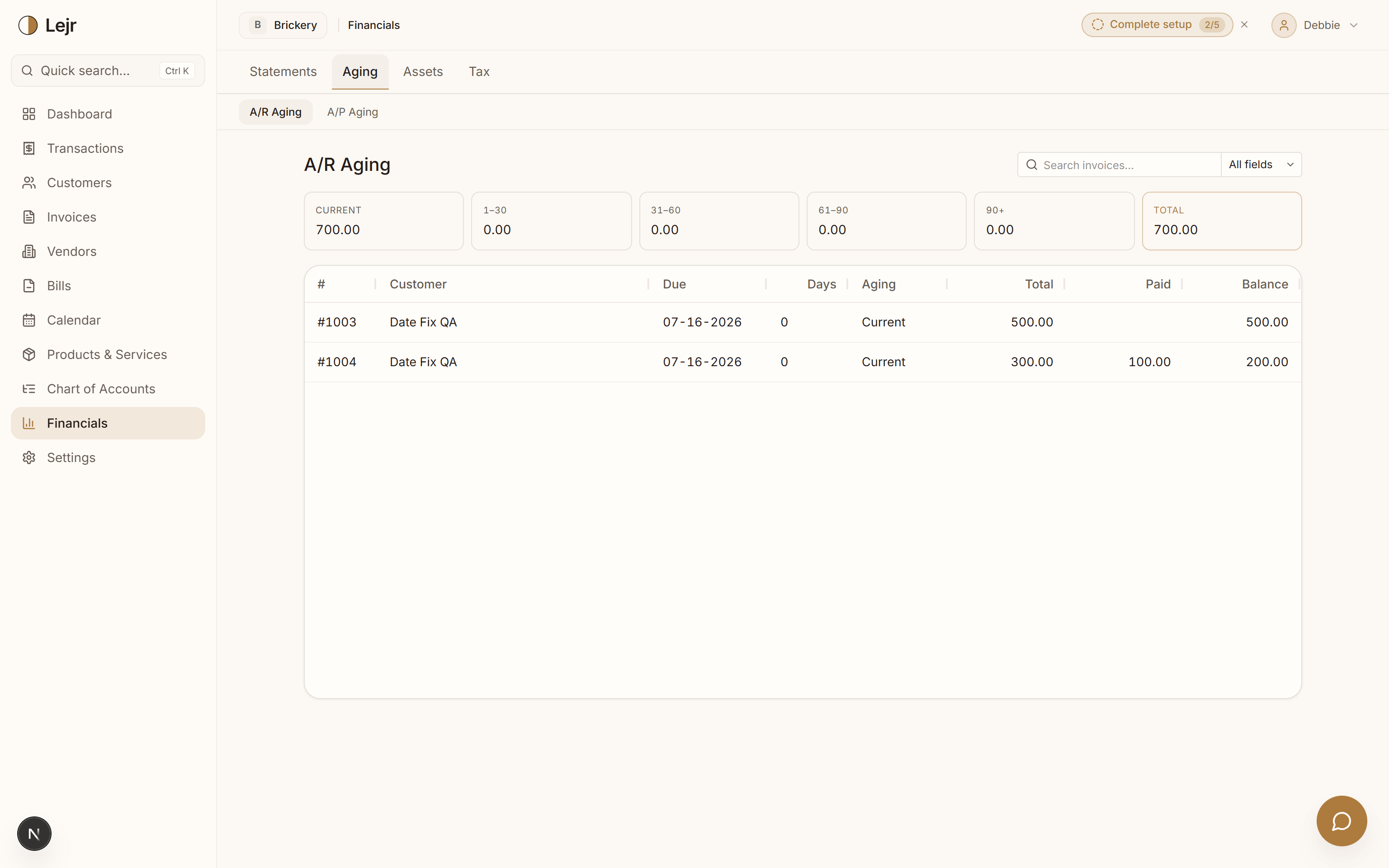
Task: Sort by the Due column header
Action: tap(674, 284)
